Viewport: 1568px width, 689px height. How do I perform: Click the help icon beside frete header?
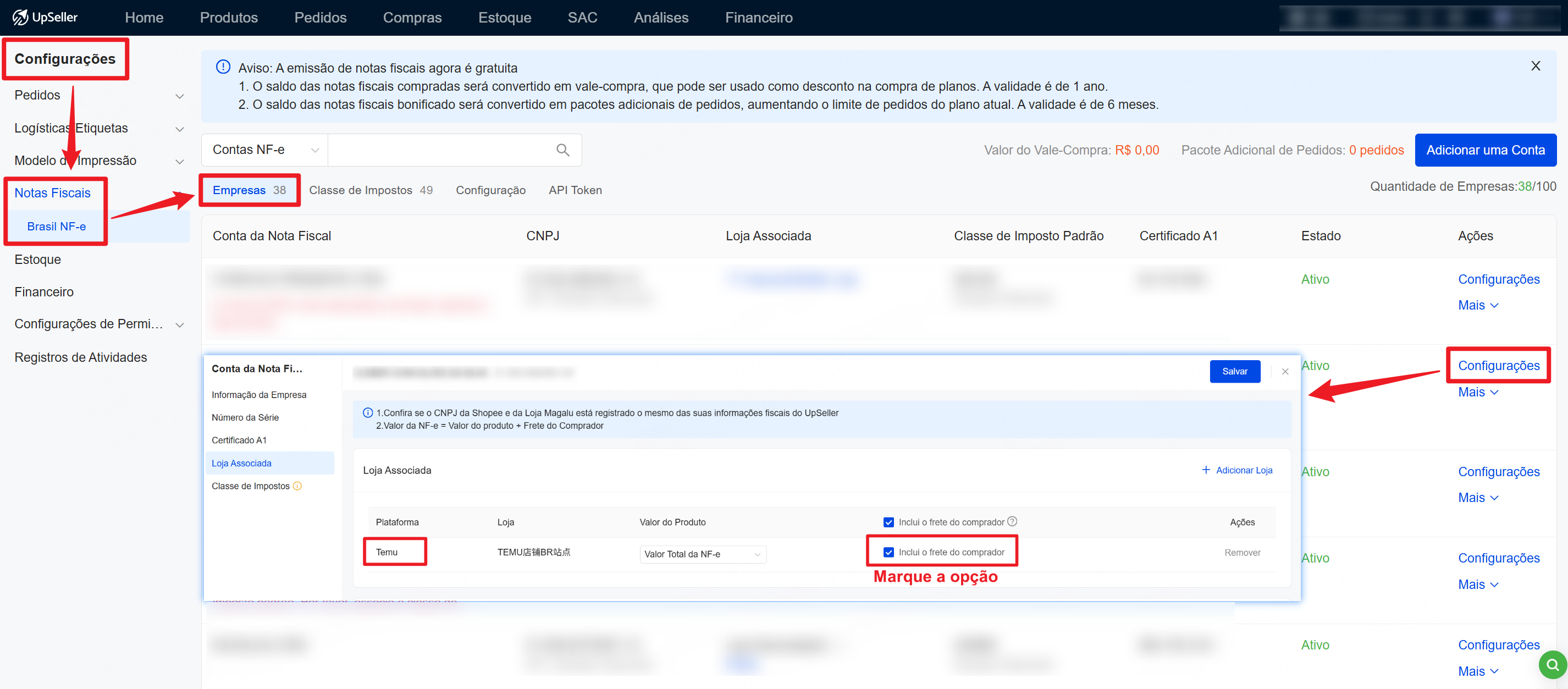[x=1012, y=521]
